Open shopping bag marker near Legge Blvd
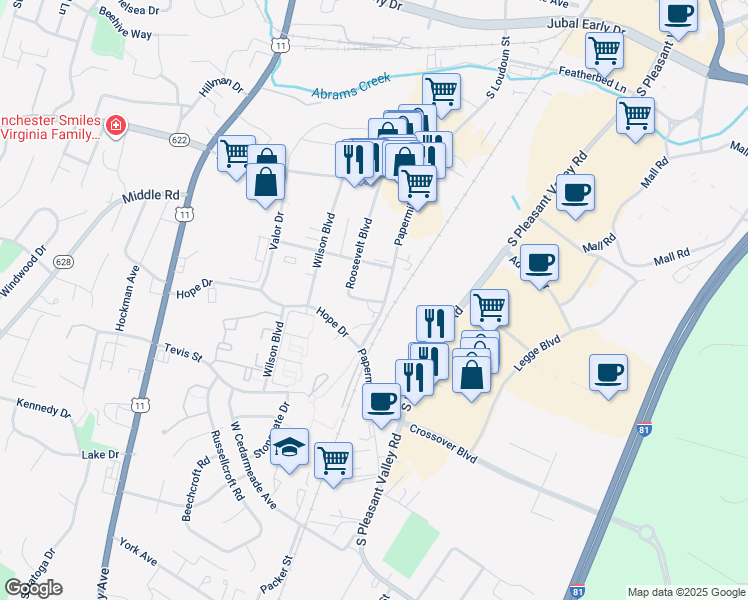The width and height of the screenshot is (748, 600). [x=471, y=377]
